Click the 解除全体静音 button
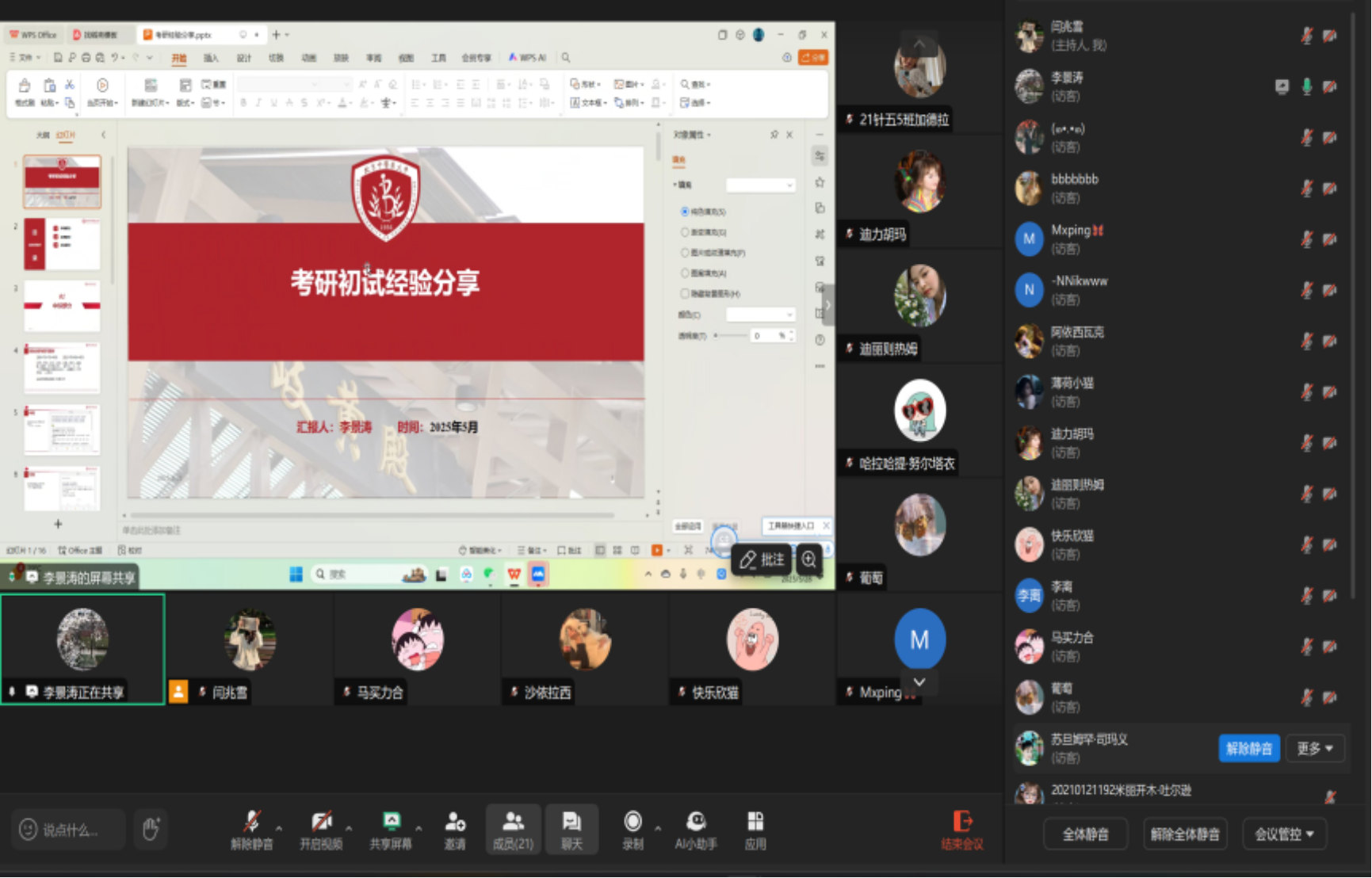Viewport: 1372px width, 878px height. click(x=1184, y=834)
